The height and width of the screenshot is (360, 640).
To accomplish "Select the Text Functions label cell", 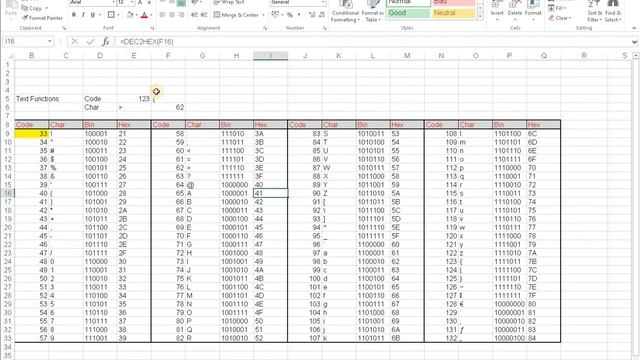I will pyautogui.click(x=31, y=99).
